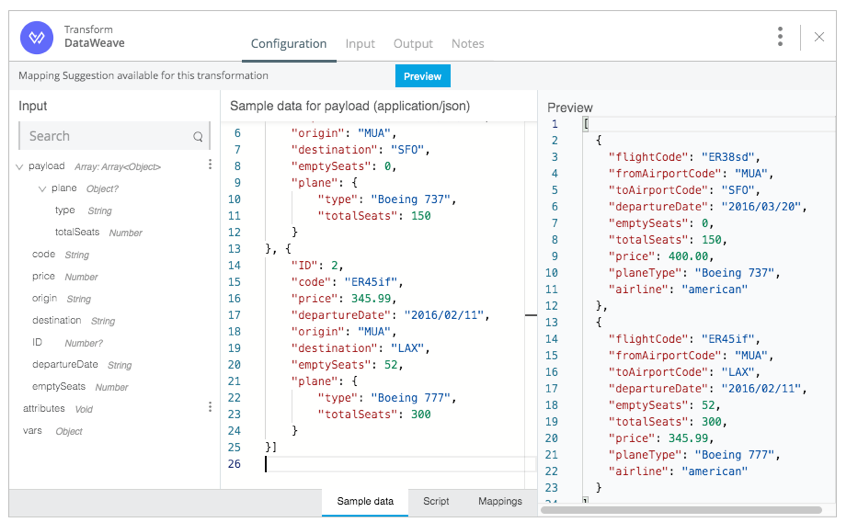Click price 400.00 in Preview pane
The height and width of the screenshot is (522, 845).
[688, 256]
